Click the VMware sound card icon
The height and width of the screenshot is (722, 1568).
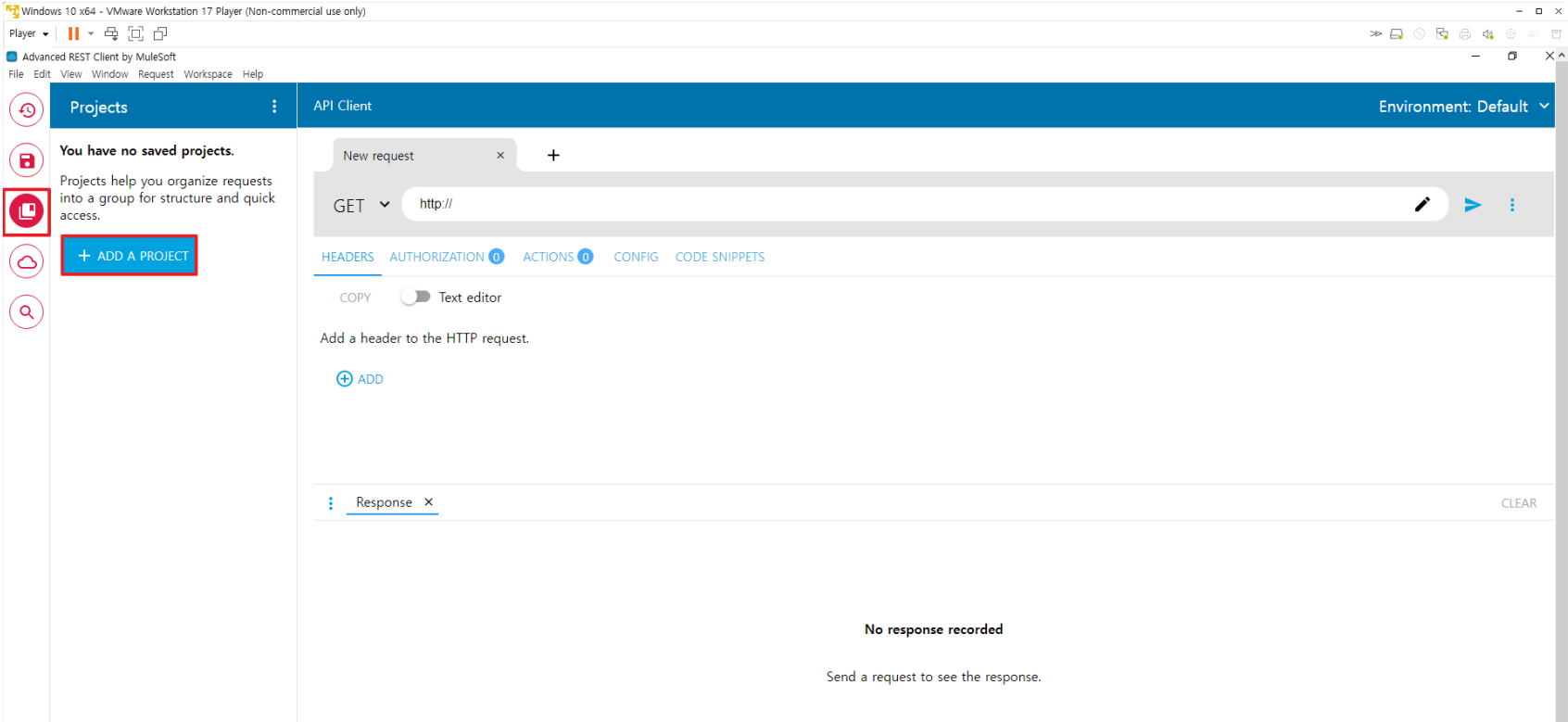1488,34
